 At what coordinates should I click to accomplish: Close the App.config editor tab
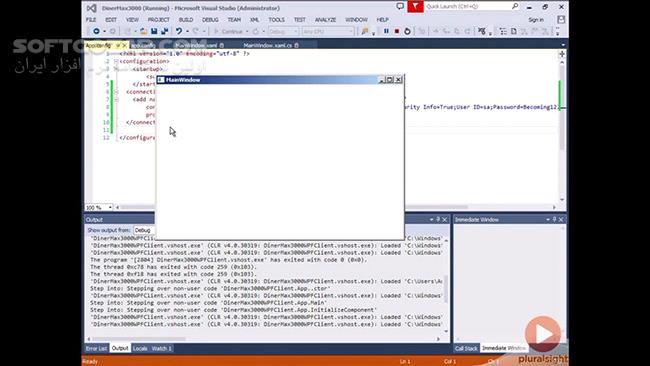[x=124, y=45]
